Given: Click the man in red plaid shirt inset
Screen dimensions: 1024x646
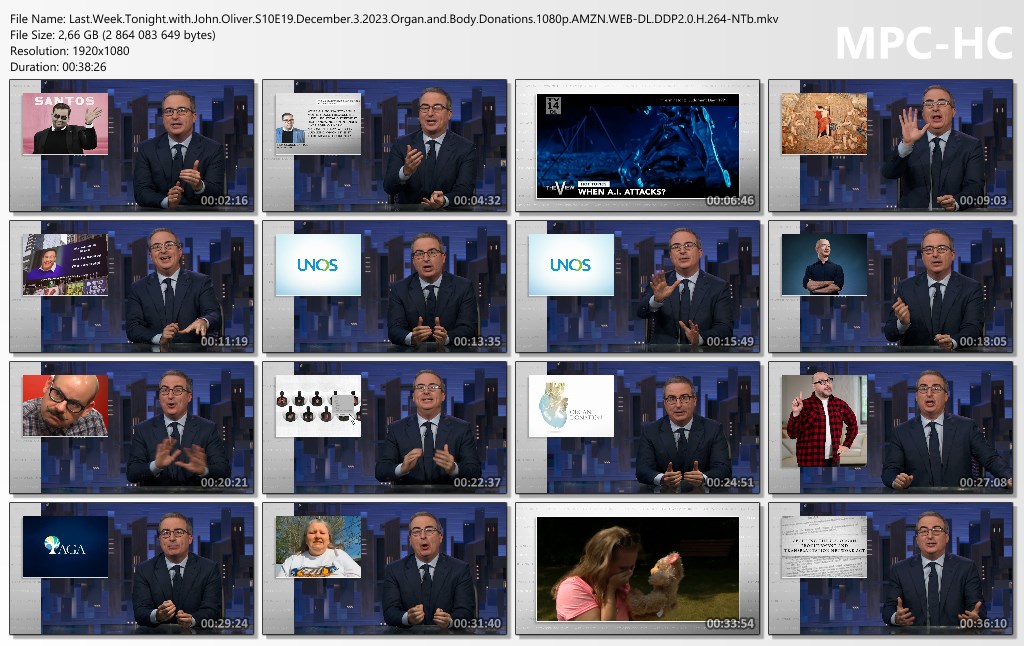Looking at the screenshot, I should point(823,420).
